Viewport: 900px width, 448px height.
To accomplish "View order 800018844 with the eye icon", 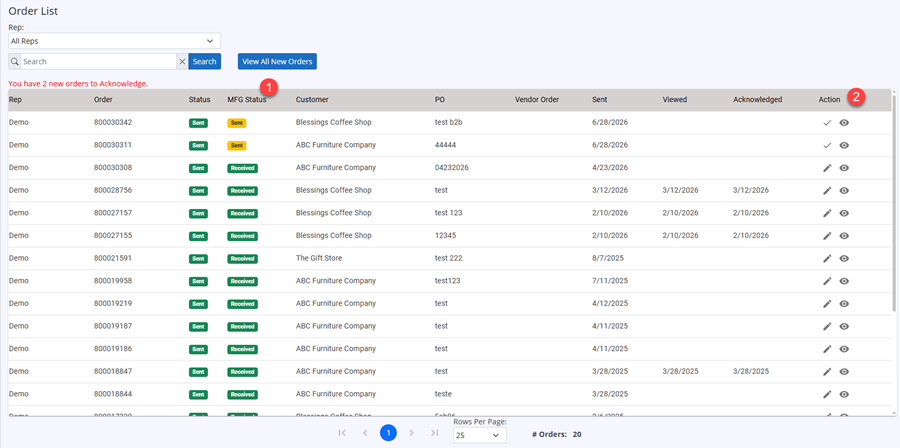I will coord(844,394).
